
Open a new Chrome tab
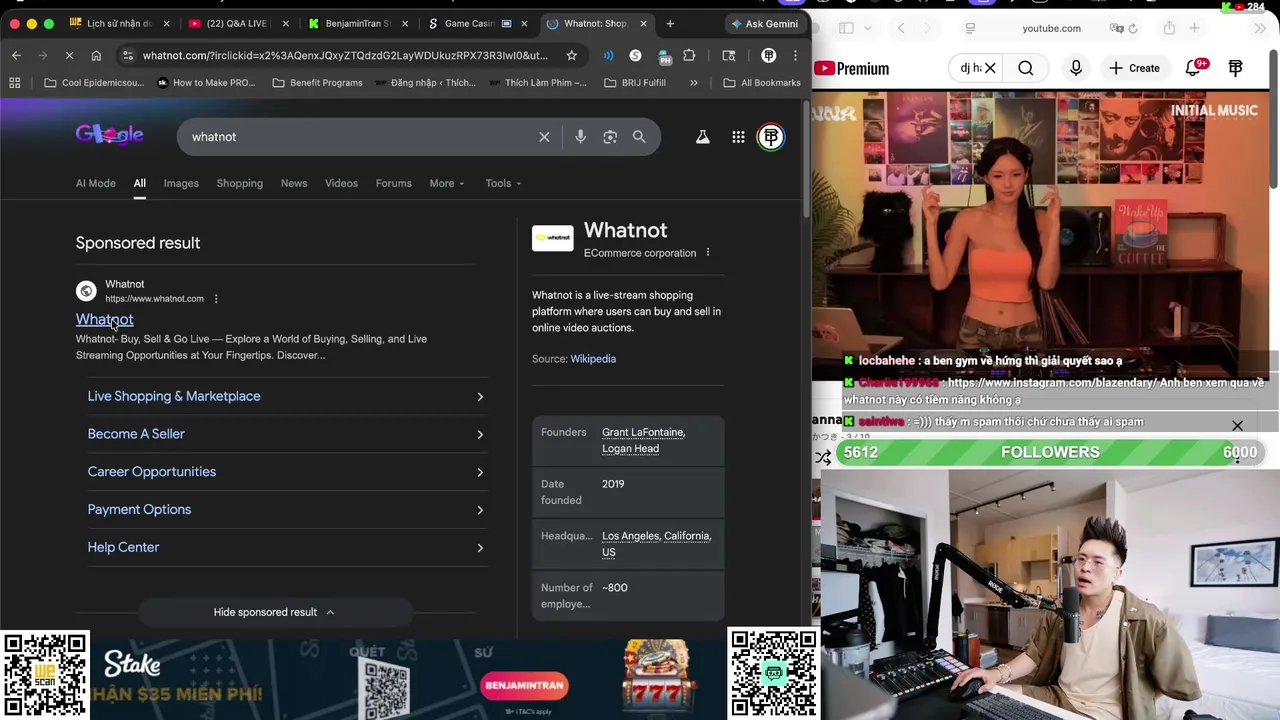(670, 23)
